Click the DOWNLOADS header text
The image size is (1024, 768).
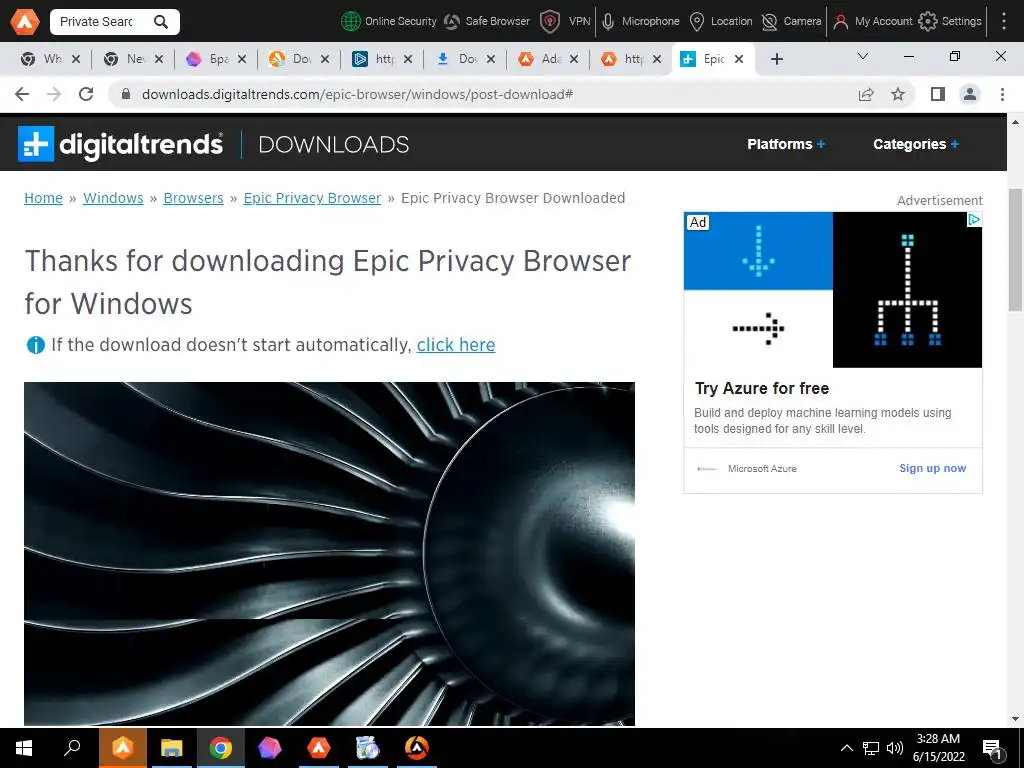tap(334, 144)
